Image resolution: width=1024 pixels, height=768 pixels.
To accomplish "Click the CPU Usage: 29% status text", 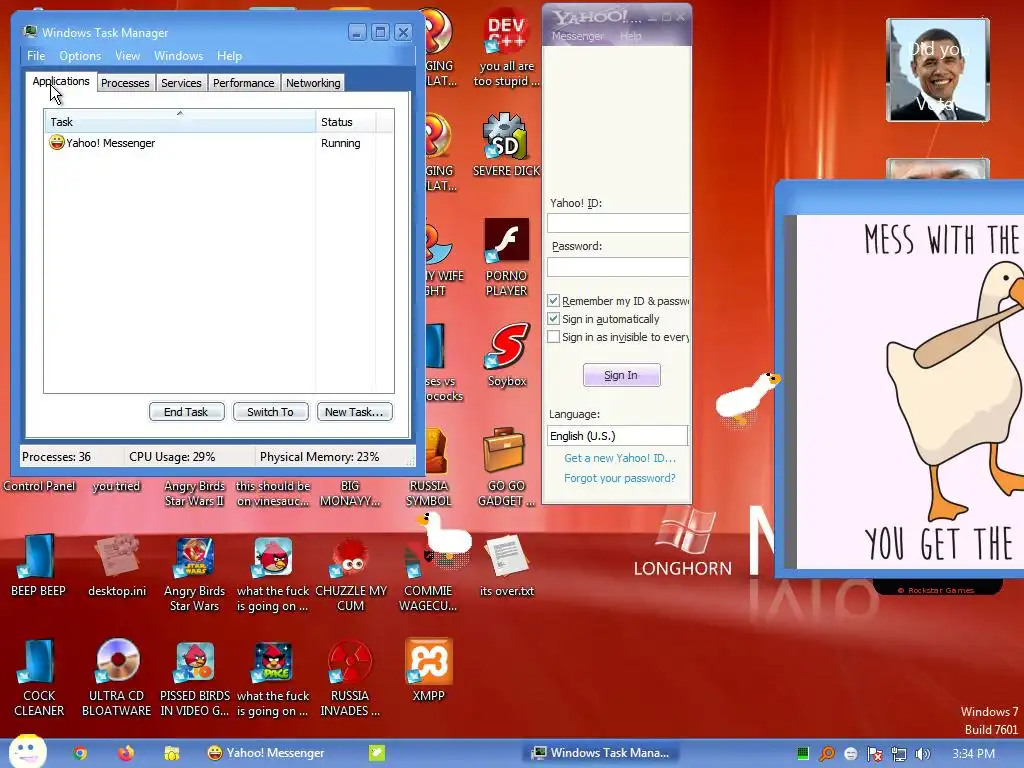I will pos(172,457).
